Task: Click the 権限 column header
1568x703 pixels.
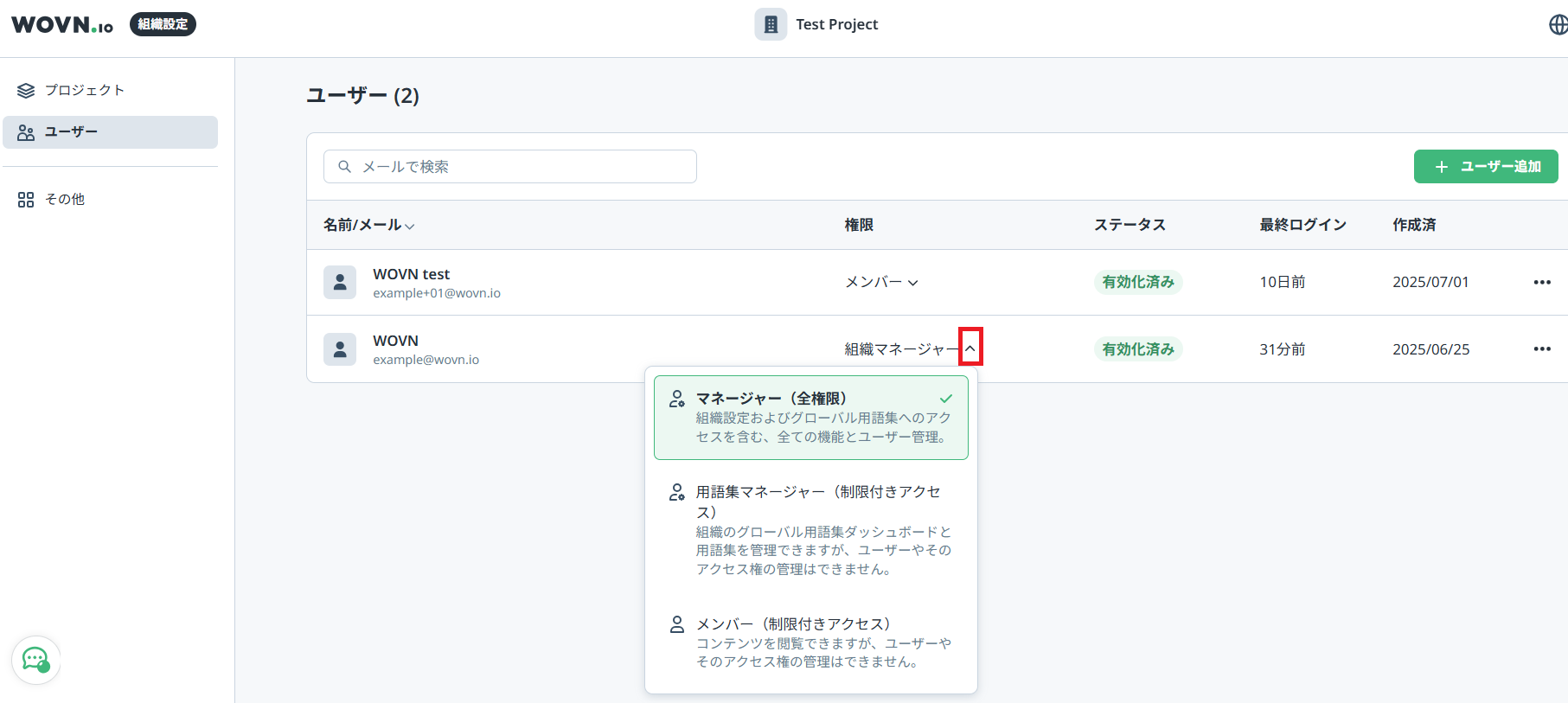Action: (x=859, y=225)
